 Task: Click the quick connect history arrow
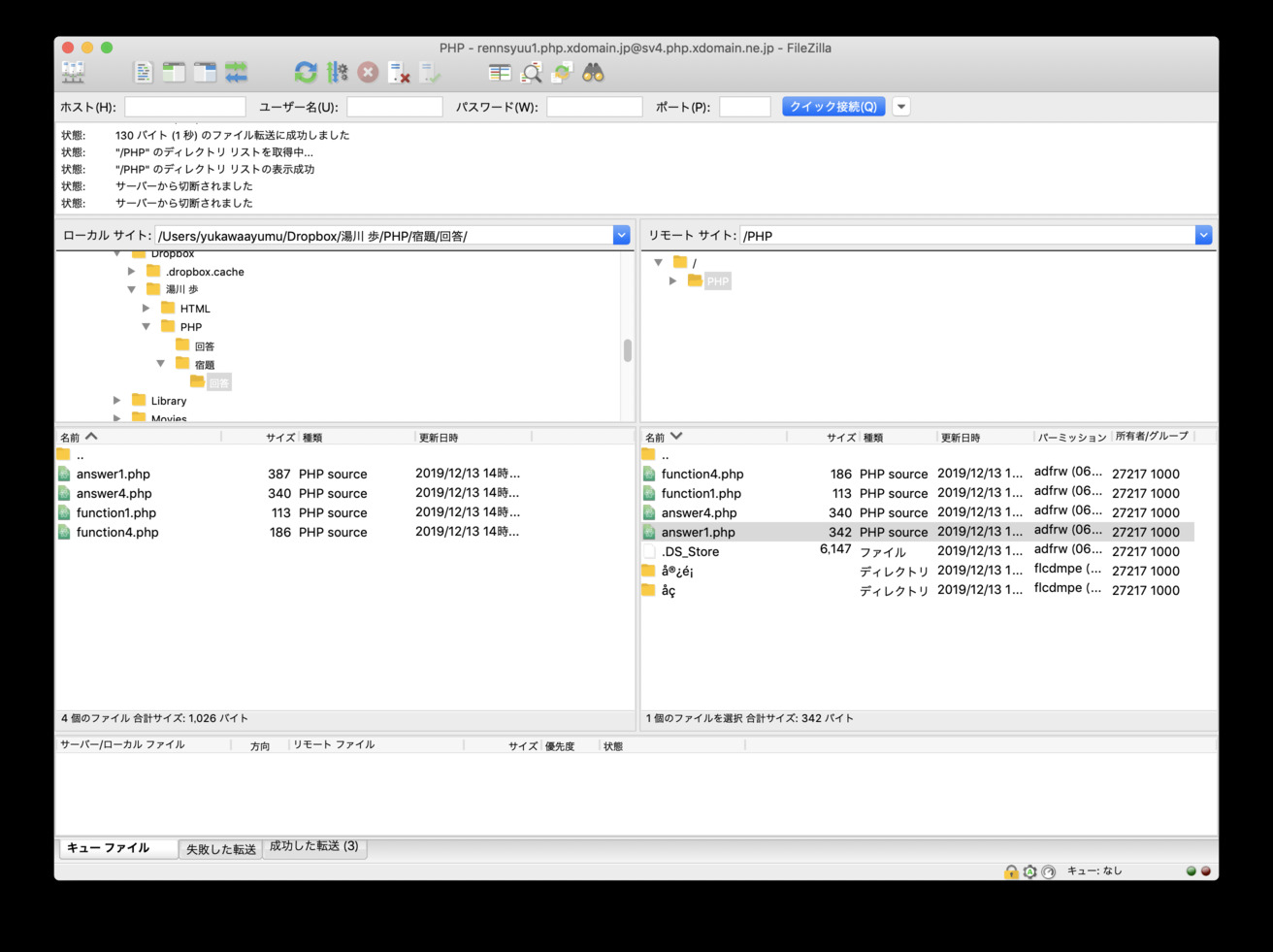(900, 106)
